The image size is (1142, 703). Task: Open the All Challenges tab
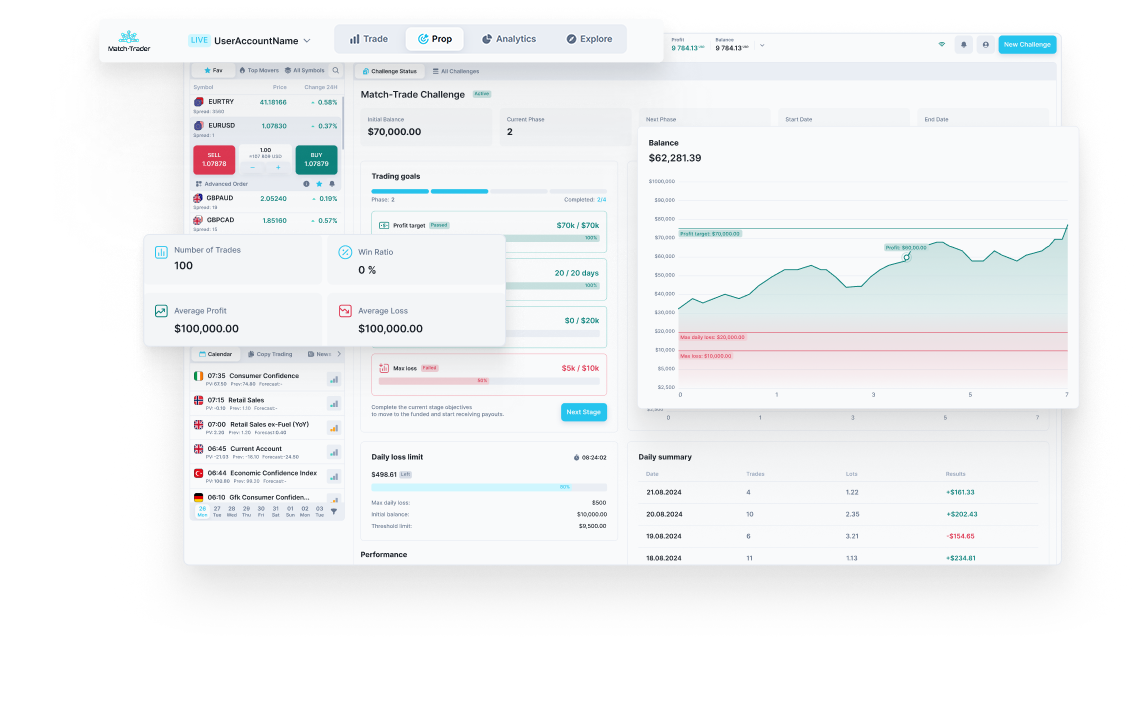pyautogui.click(x=456, y=71)
